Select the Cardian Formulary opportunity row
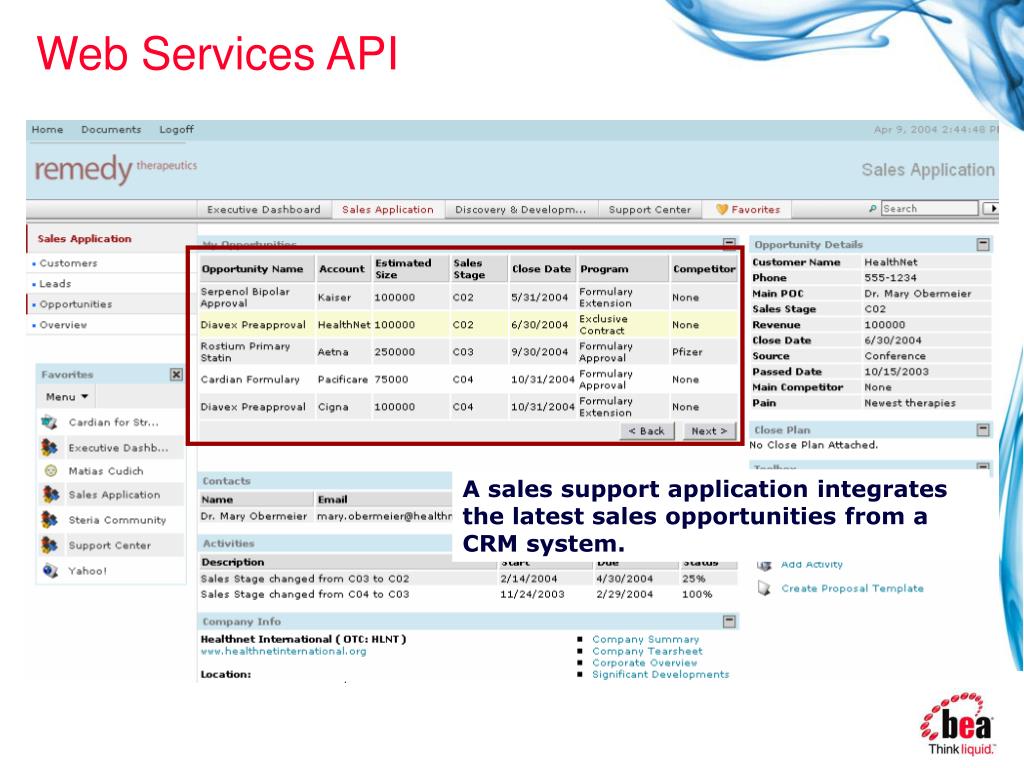The width and height of the screenshot is (1024, 768). (469, 379)
